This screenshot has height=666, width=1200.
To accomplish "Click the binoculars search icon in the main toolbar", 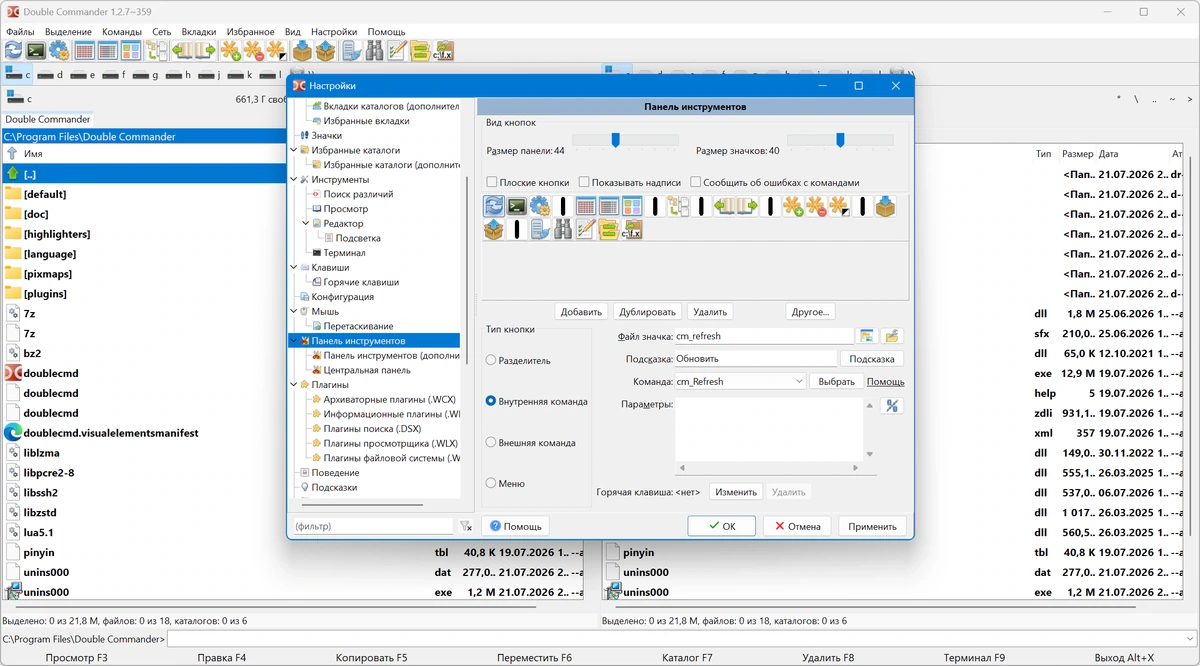I will pos(374,50).
